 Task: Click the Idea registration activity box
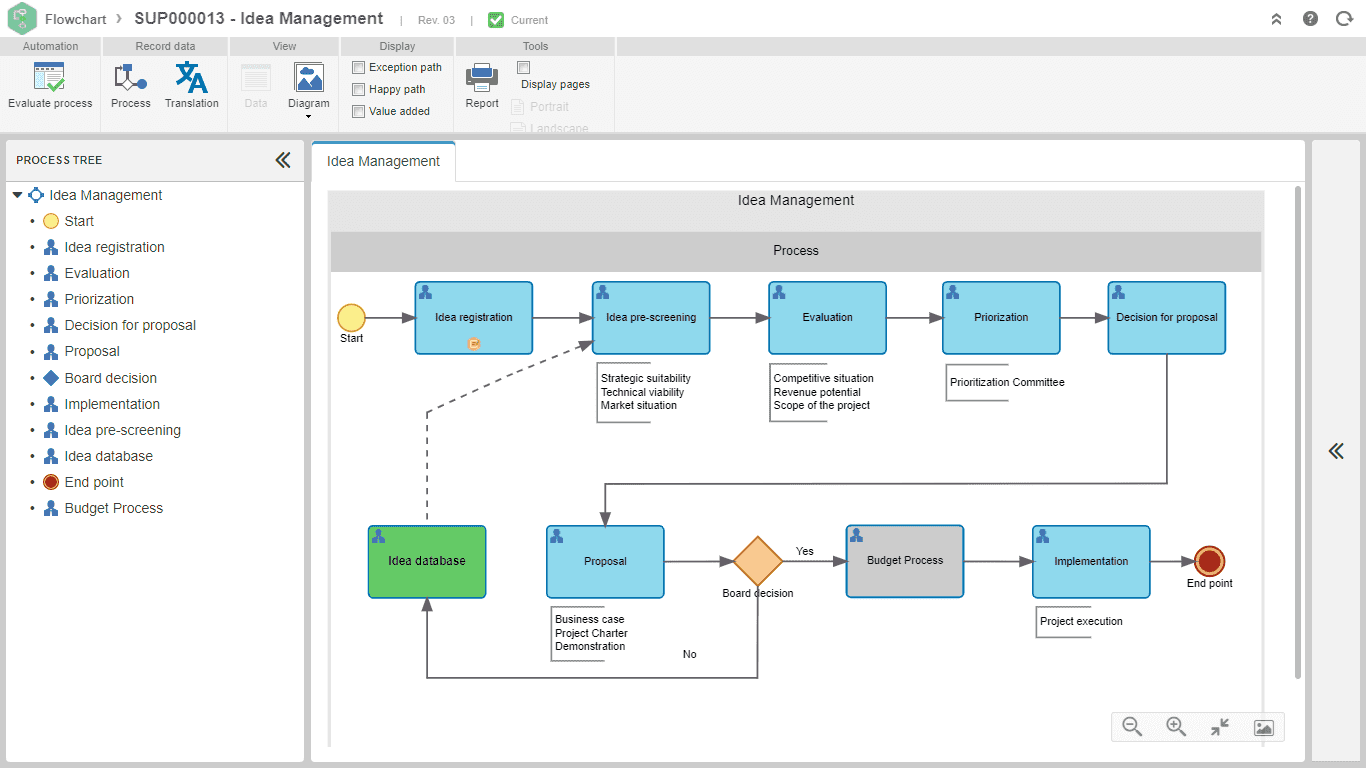[474, 318]
